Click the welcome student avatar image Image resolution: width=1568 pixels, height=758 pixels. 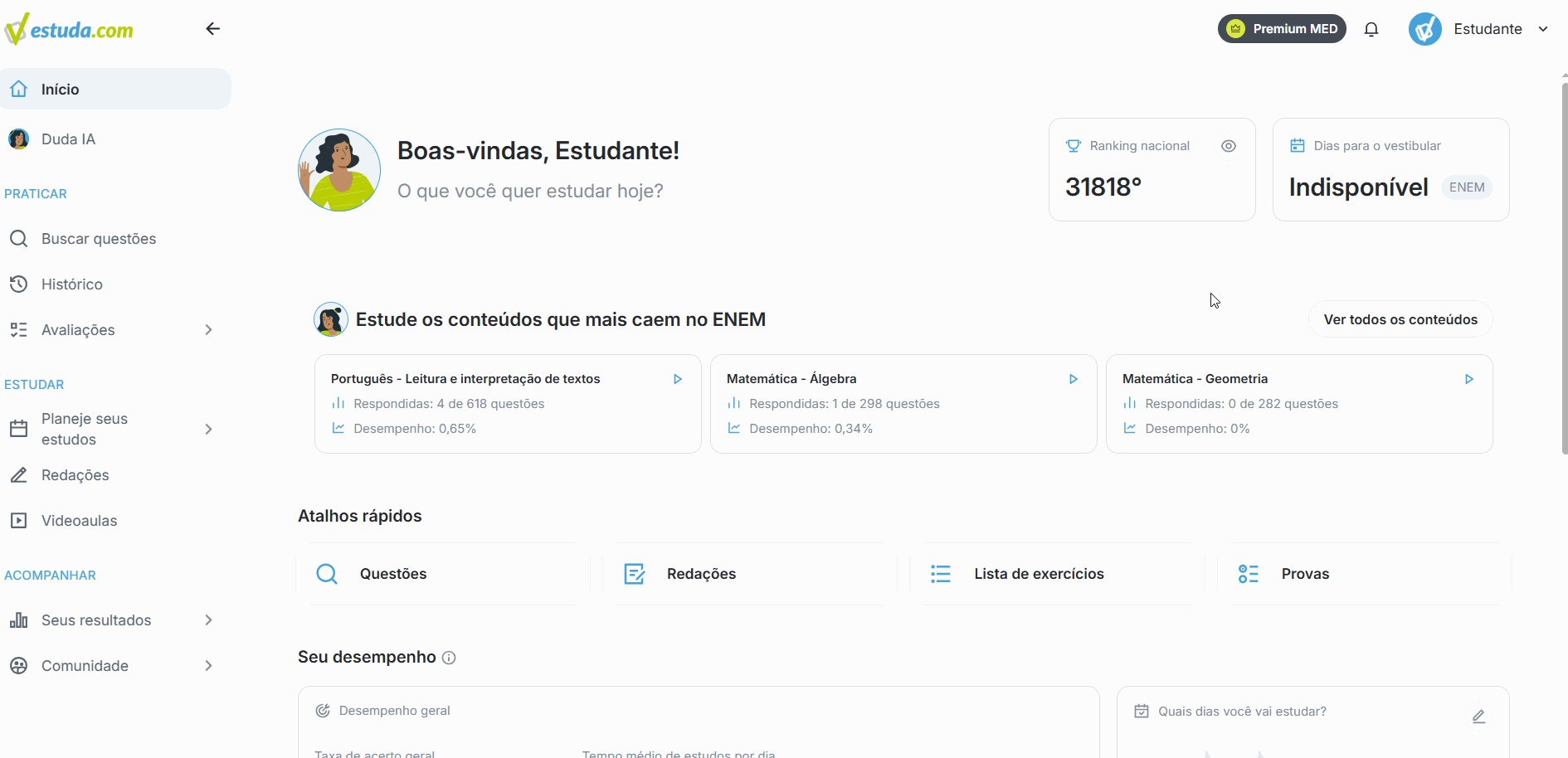click(x=339, y=170)
